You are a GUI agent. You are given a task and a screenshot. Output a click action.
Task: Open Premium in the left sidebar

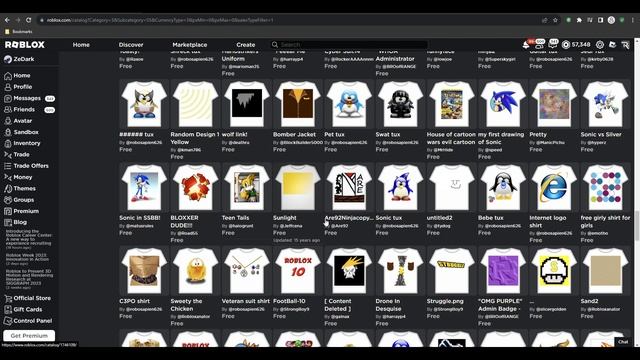coord(21,211)
